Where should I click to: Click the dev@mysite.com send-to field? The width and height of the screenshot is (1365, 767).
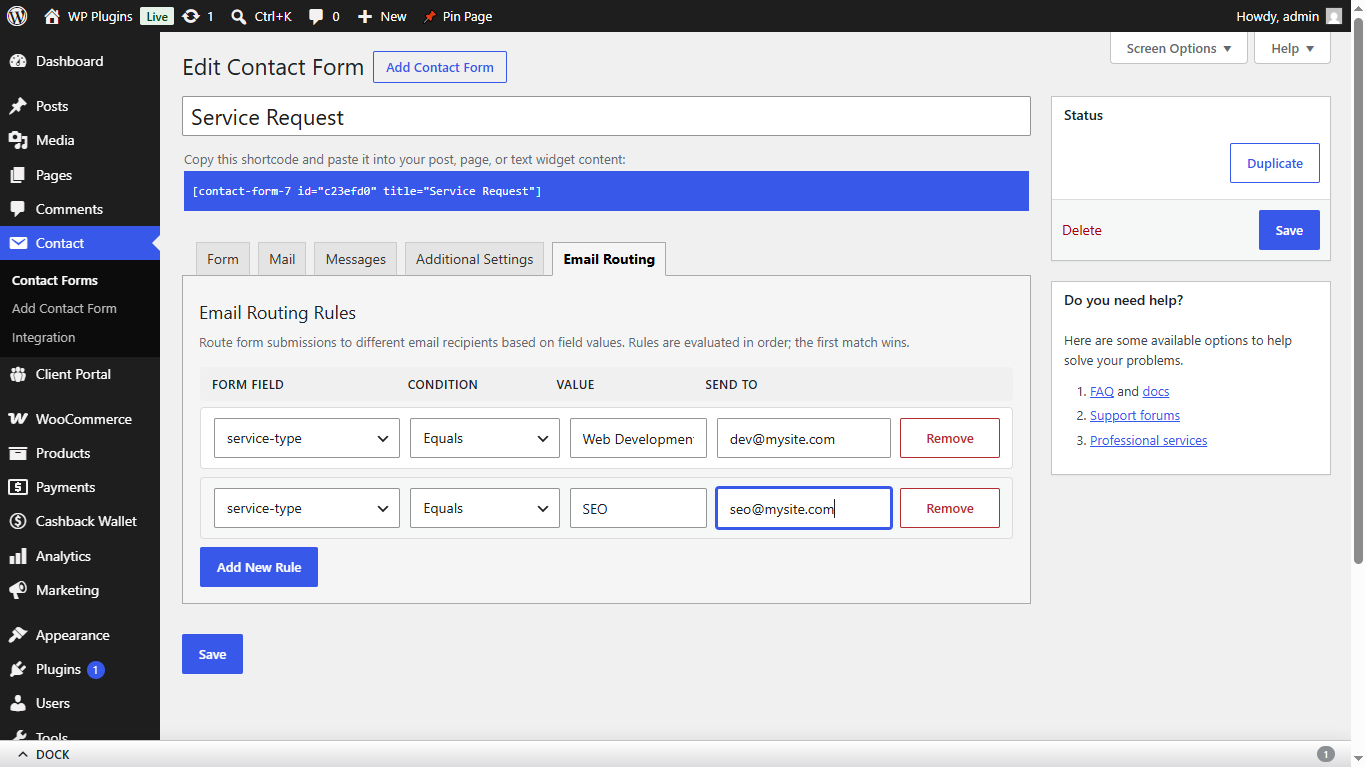(x=804, y=438)
